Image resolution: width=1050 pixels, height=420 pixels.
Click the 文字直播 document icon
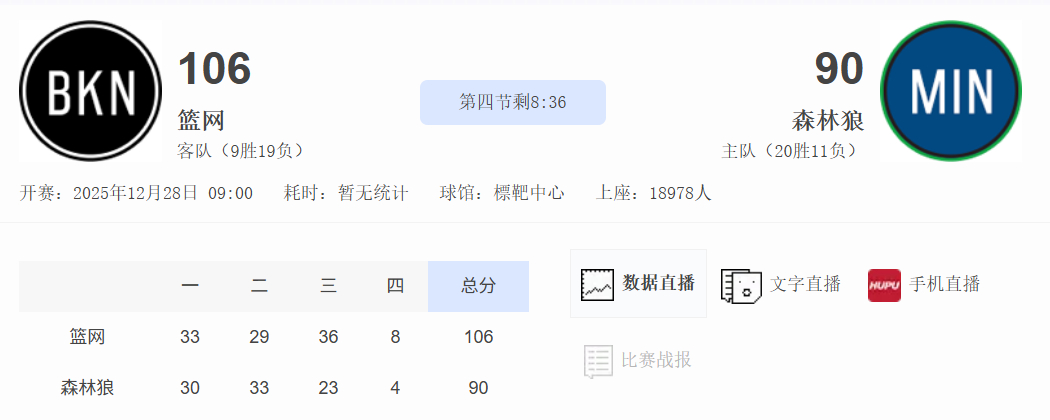coord(741,287)
